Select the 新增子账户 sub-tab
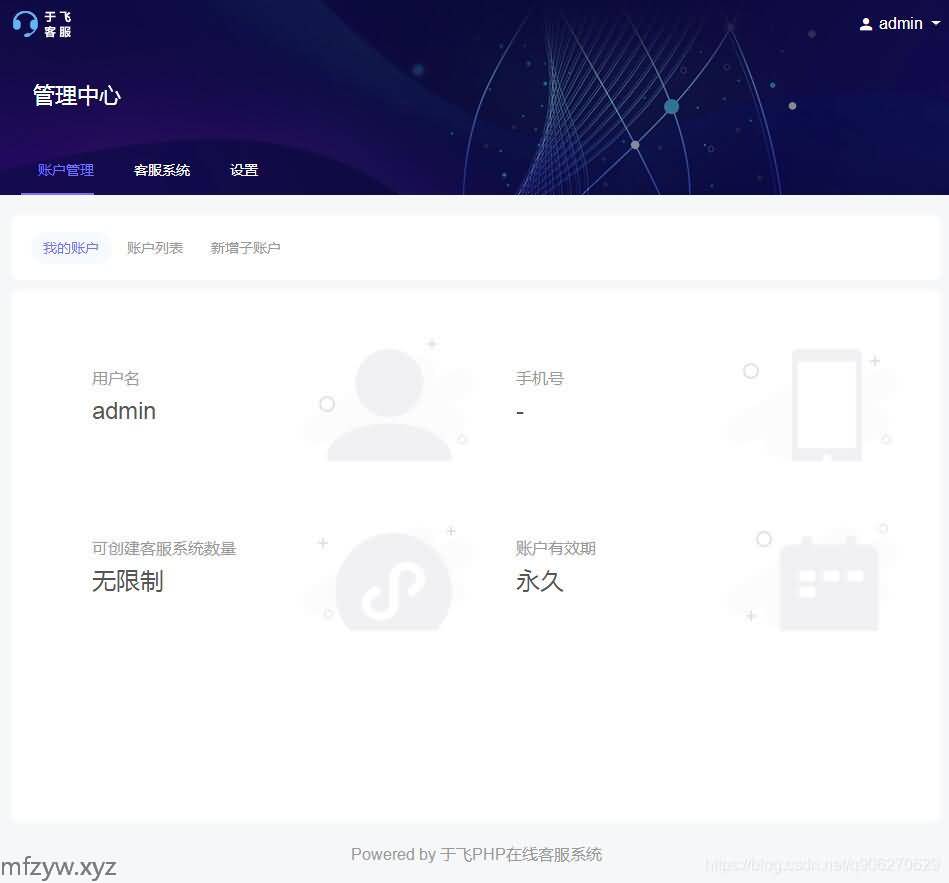 (245, 248)
